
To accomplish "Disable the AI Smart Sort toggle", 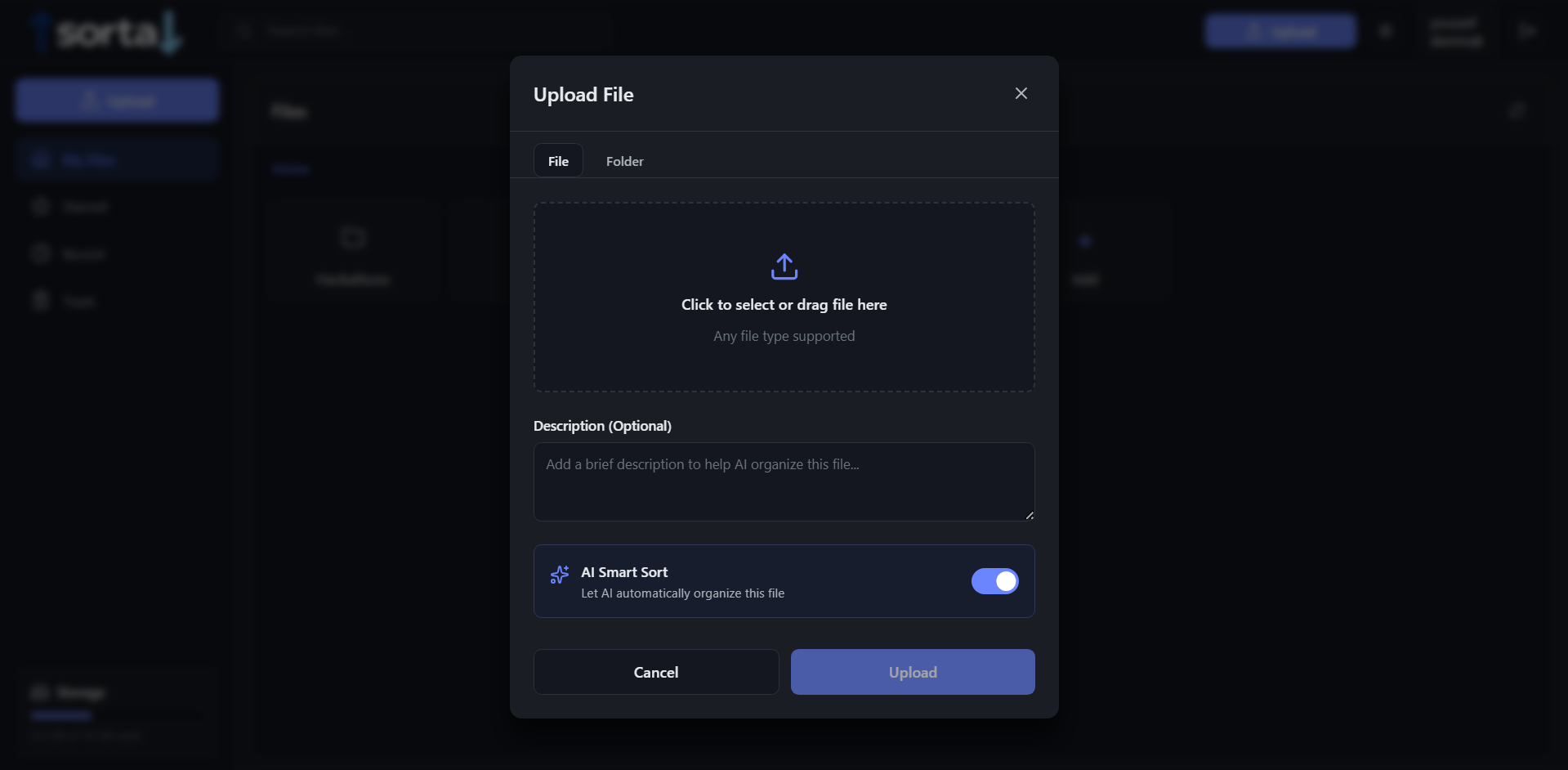I will point(994,581).
